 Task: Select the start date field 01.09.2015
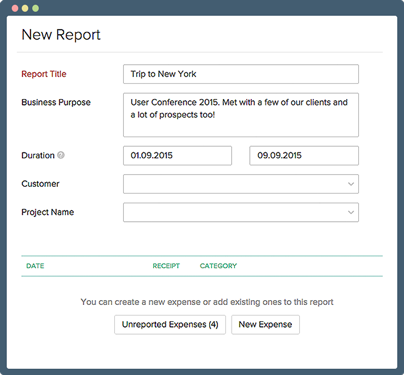point(177,155)
